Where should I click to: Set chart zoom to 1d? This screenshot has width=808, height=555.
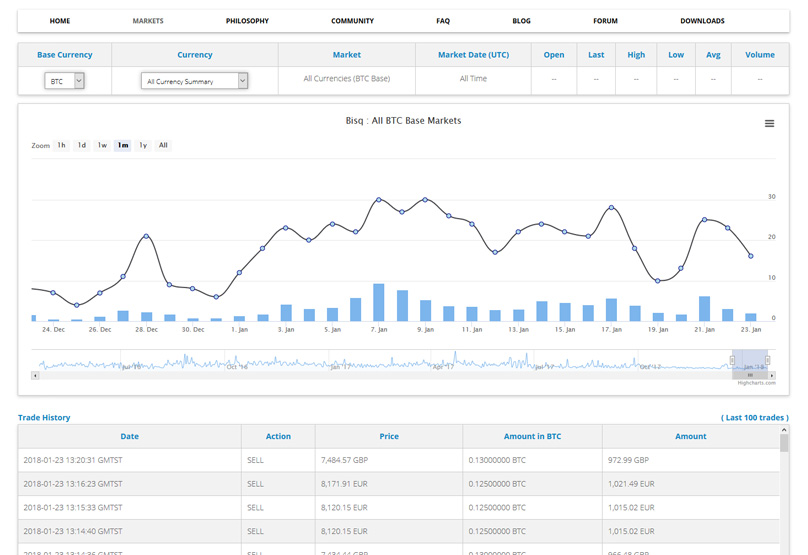pyautogui.click(x=82, y=145)
